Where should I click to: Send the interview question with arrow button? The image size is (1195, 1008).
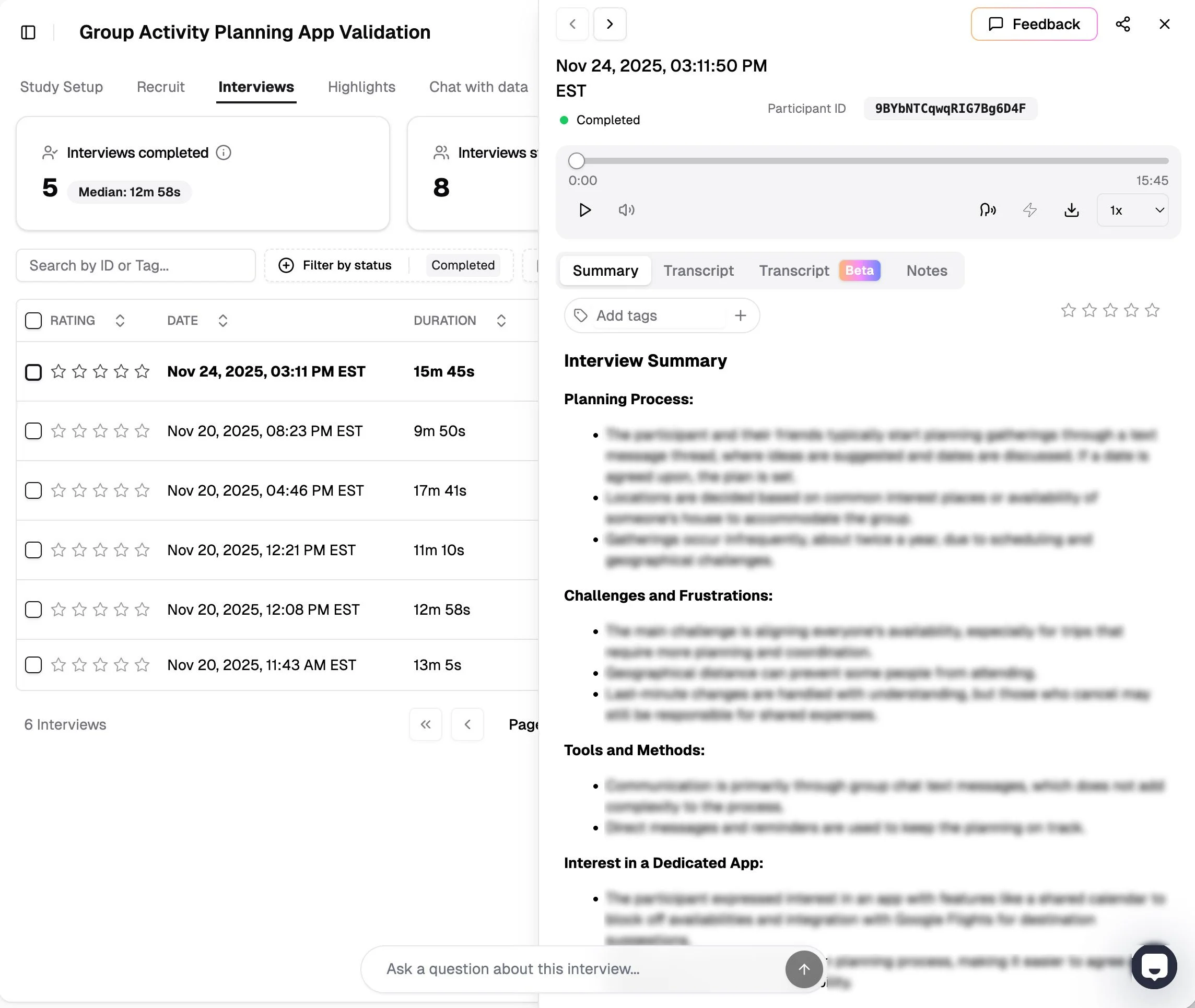(803, 969)
